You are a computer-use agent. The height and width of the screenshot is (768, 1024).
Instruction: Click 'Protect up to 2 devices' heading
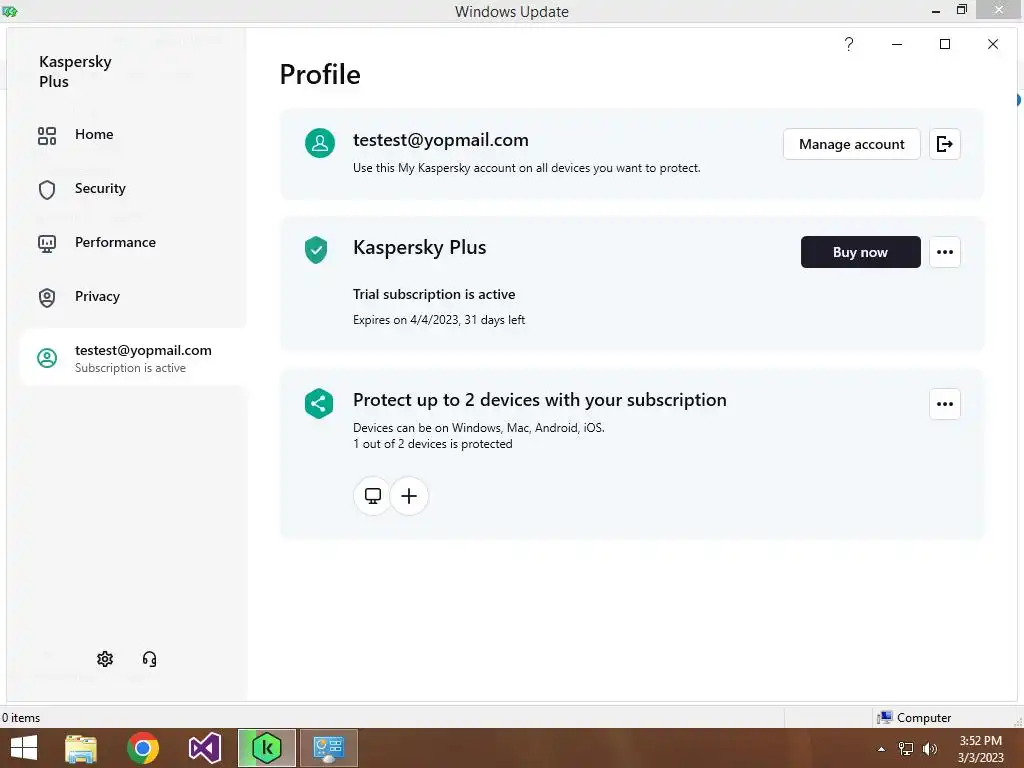(x=539, y=400)
